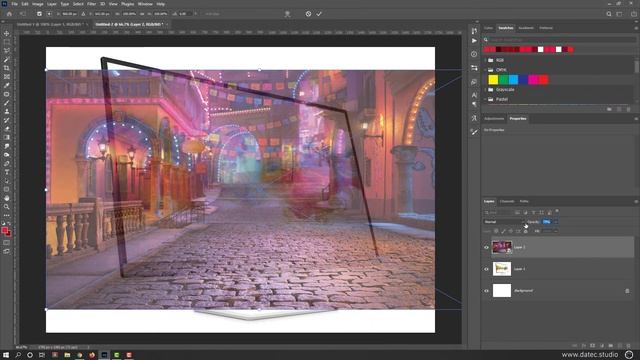Expand the RGB swatch group

pos(486,60)
